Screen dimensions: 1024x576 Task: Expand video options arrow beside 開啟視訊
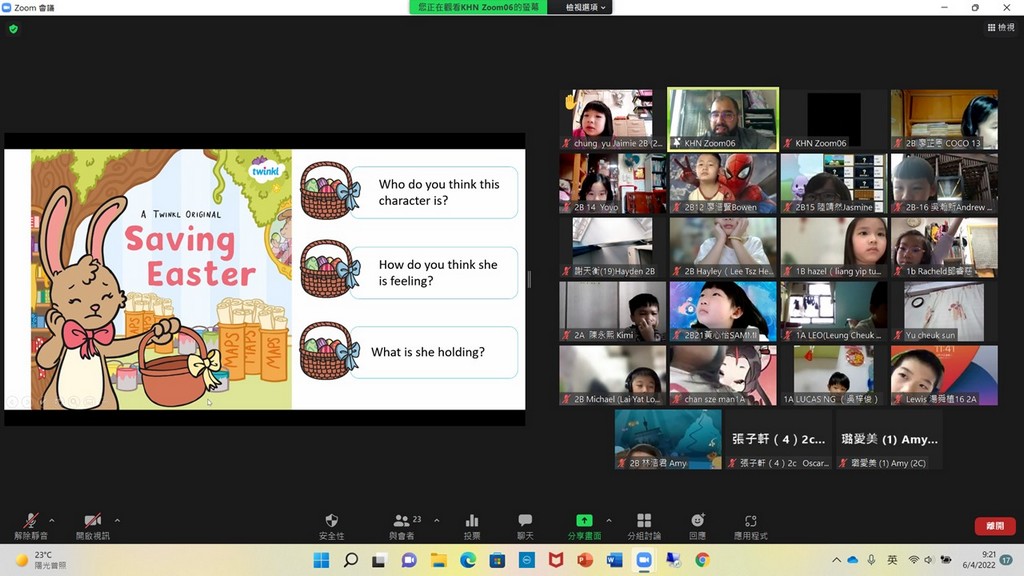(x=117, y=520)
